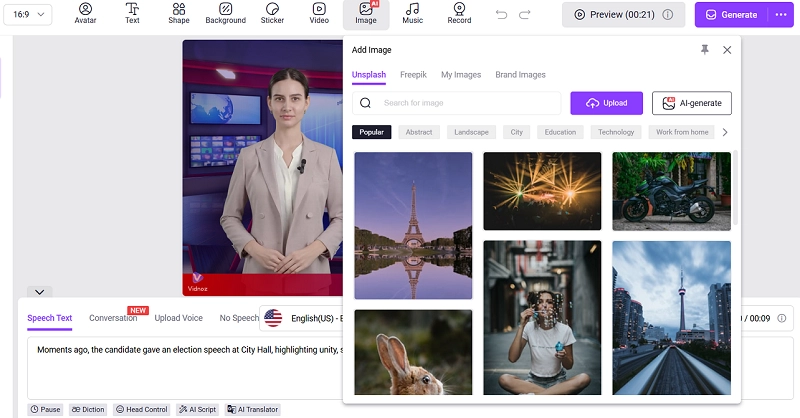Screen dimensions: 800x418
Task: Open the Background tool
Action: click(225, 13)
